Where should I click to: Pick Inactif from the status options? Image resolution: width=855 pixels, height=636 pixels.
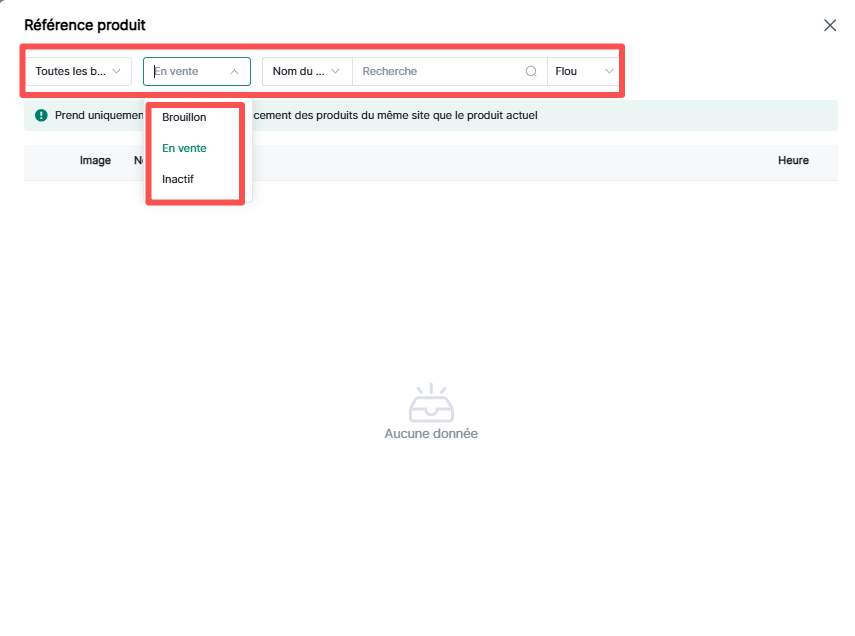pyautogui.click(x=178, y=179)
